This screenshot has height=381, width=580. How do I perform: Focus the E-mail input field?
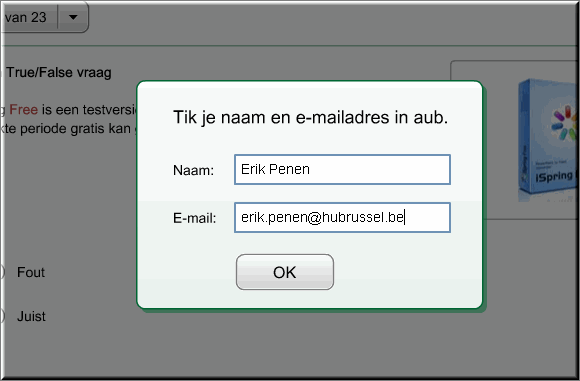coord(342,218)
